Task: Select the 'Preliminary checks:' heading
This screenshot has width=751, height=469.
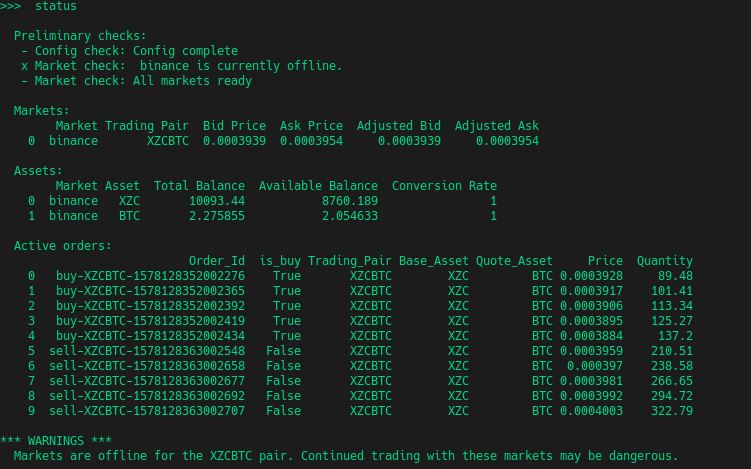Action: 80,36
